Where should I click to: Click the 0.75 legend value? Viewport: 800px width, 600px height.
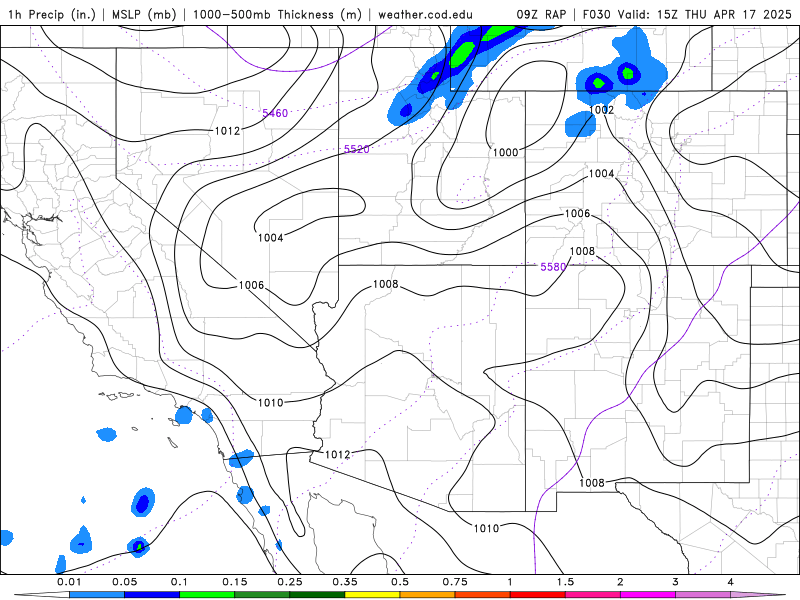click(455, 582)
